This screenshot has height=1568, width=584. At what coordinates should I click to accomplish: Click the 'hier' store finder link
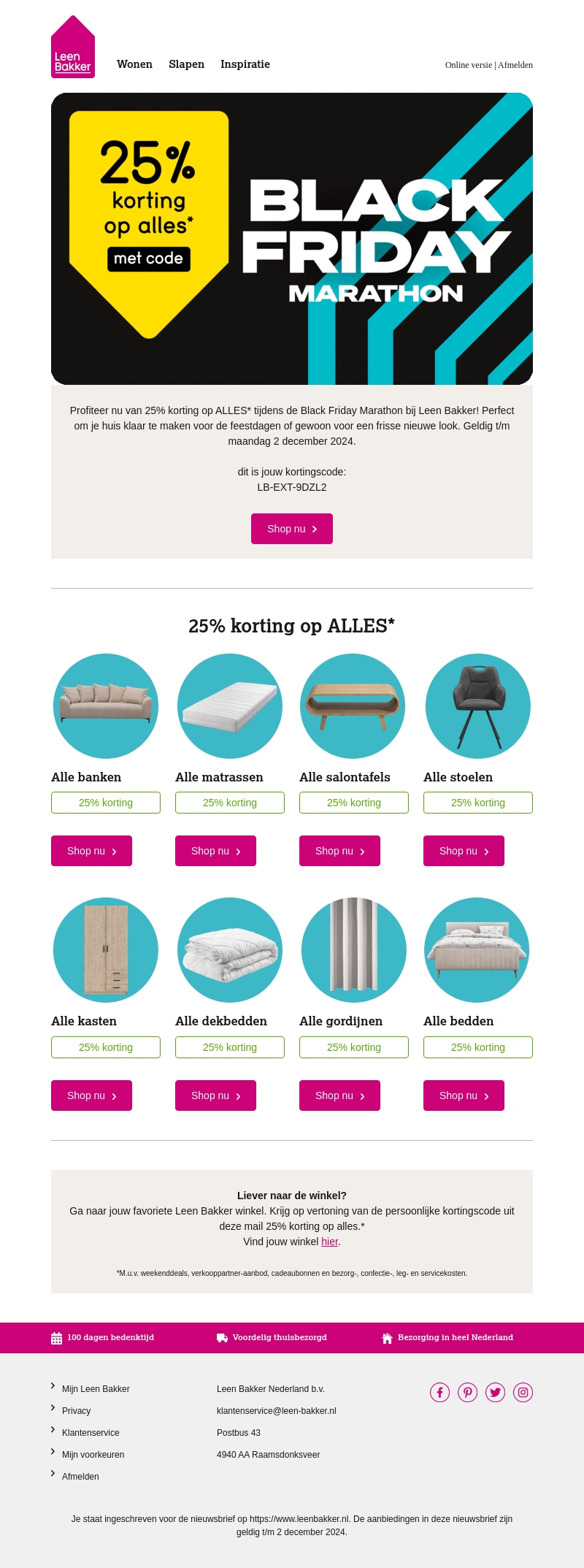pyautogui.click(x=330, y=1242)
